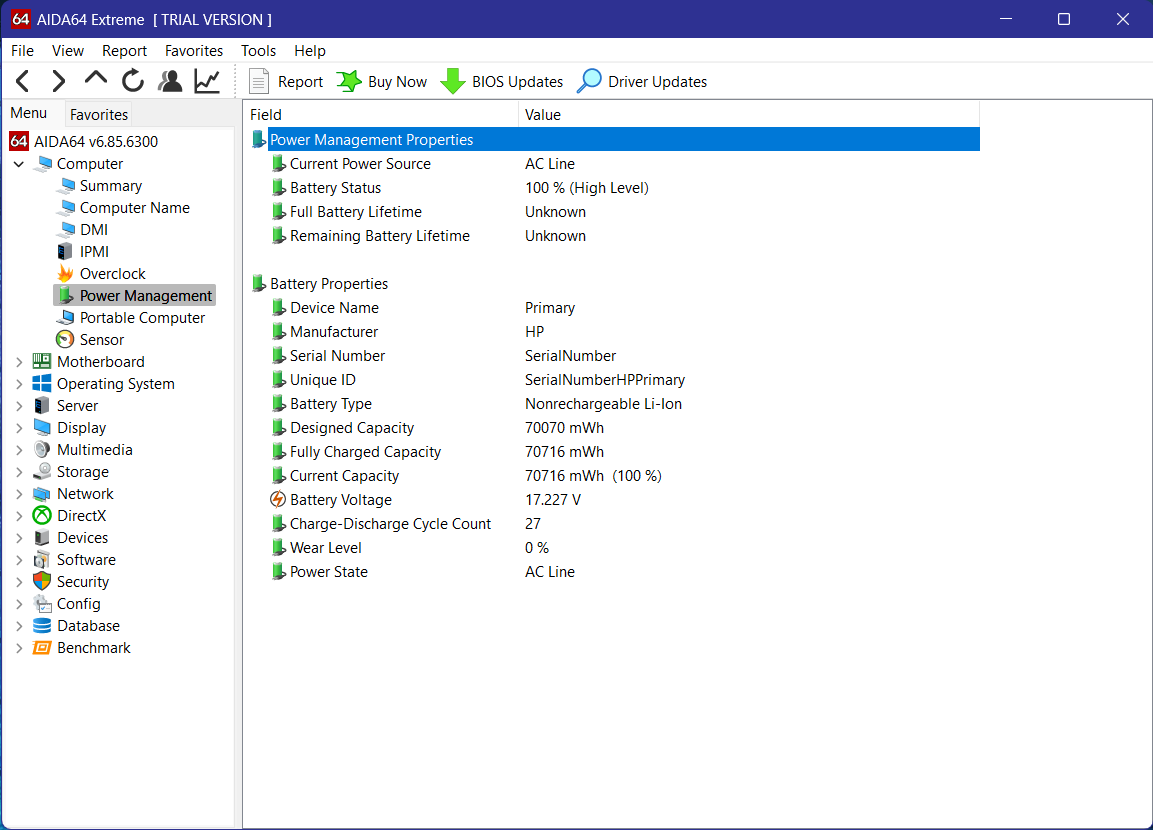The height and width of the screenshot is (830, 1153).
Task: Click the Network icon in the tree
Action: pyautogui.click(x=42, y=494)
